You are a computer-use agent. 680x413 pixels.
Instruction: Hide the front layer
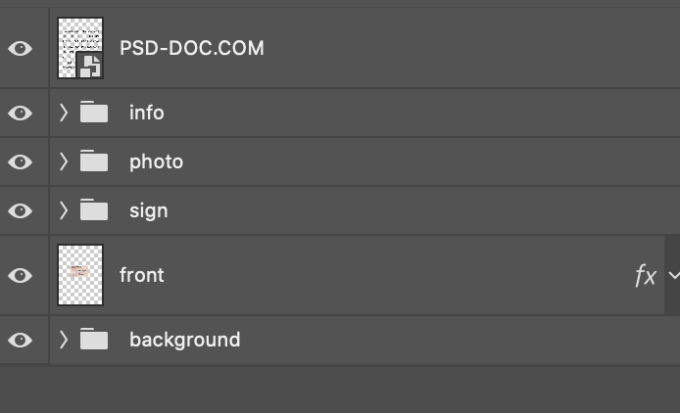[20, 275]
